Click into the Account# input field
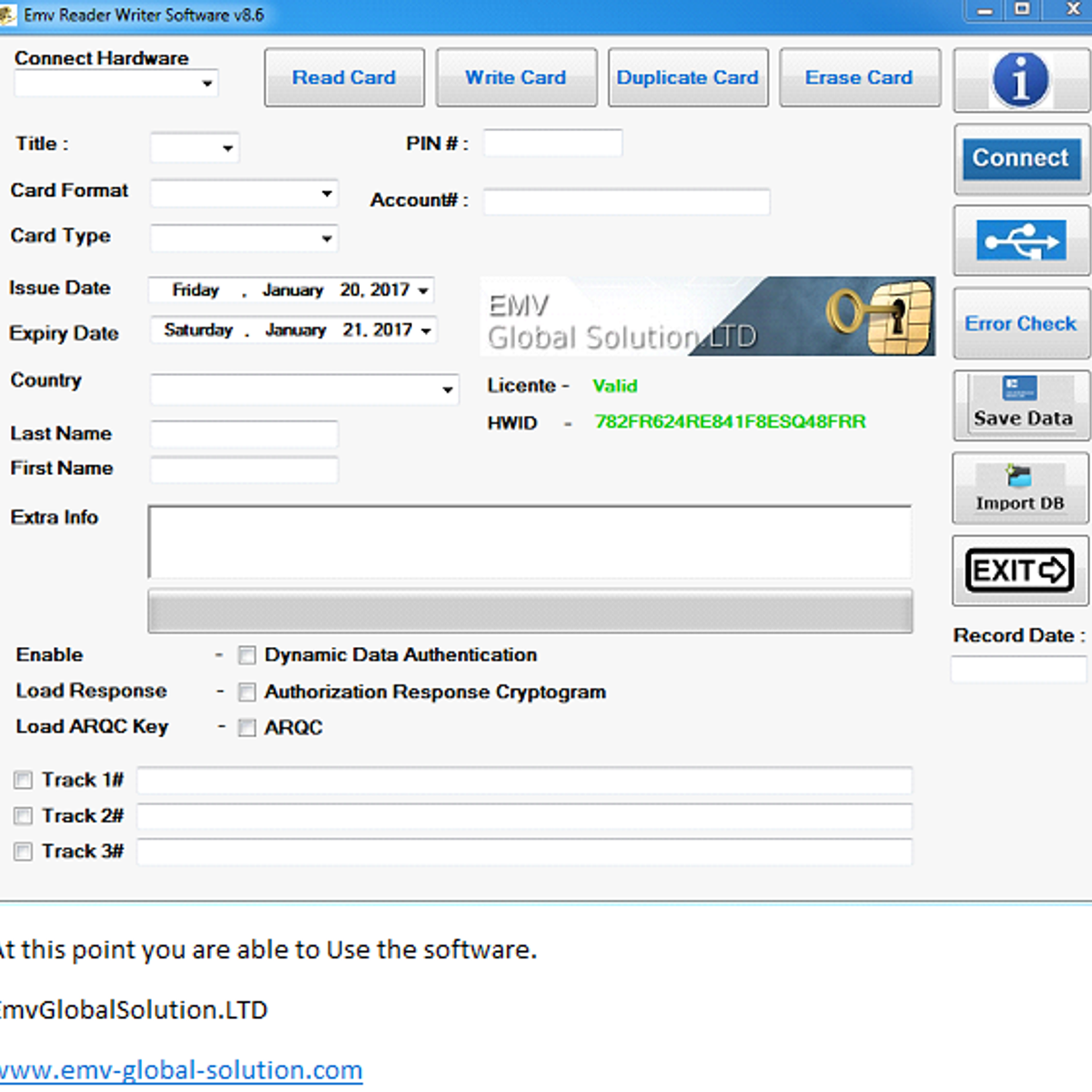1092x1092 pixels. click(626, 201)
